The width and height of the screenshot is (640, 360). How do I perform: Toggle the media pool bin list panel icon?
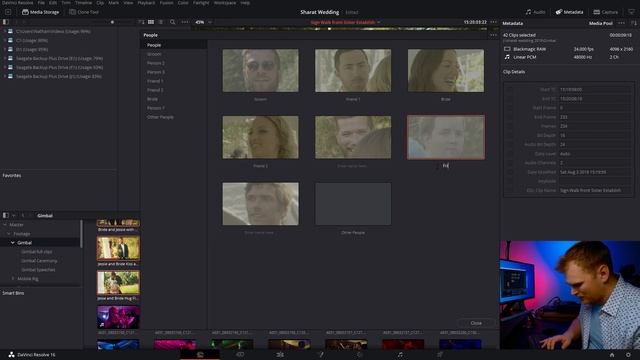[x=6, y=216]
